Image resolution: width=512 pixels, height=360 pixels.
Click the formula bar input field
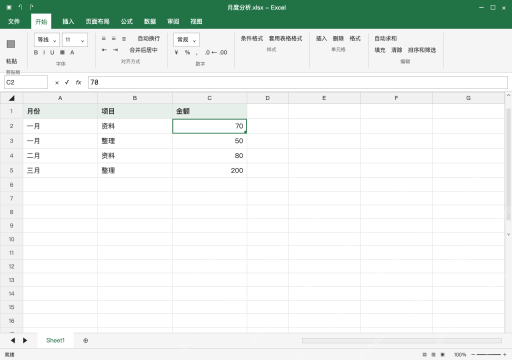[x=298, y=82]
